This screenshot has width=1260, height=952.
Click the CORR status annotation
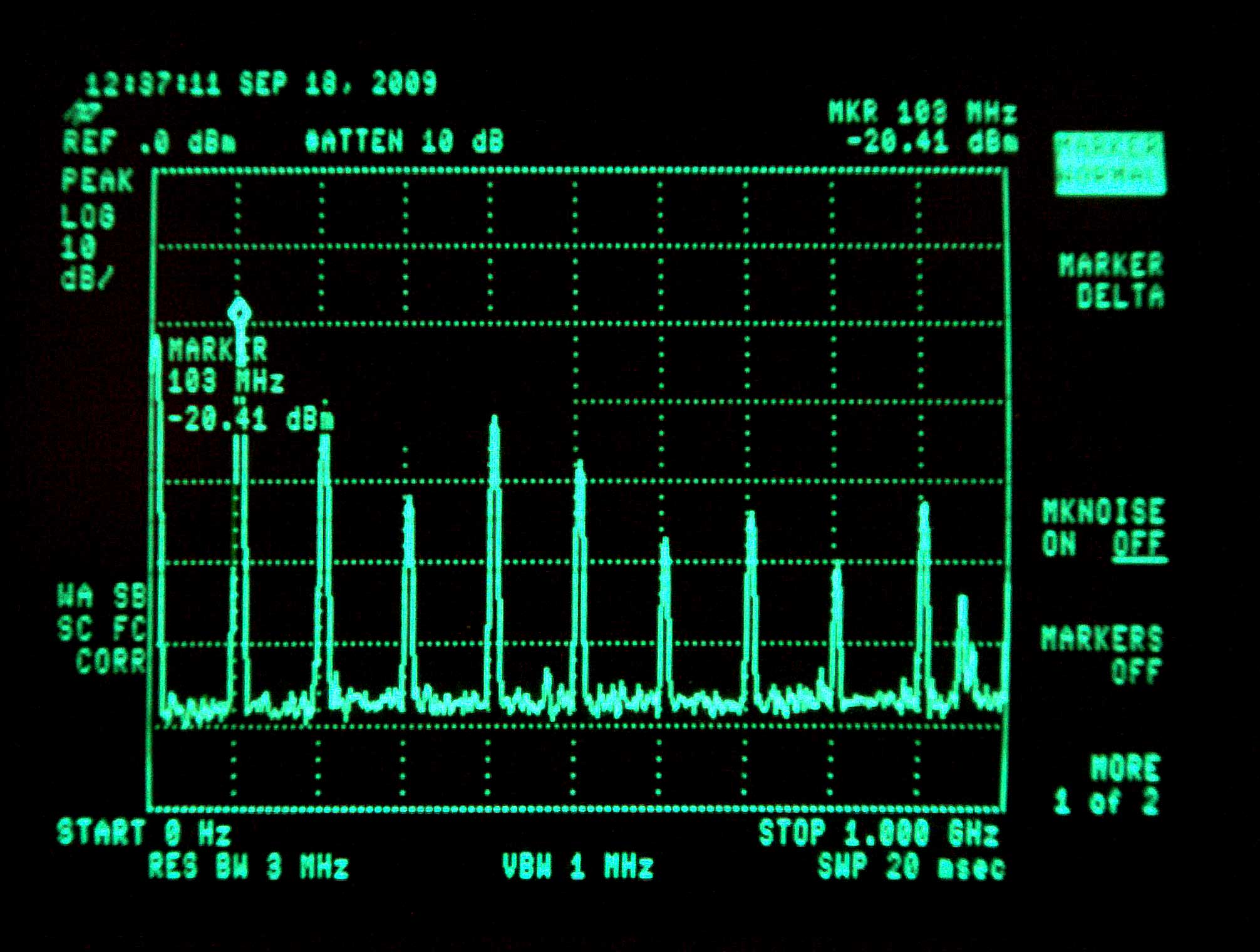(x=111, y=662)
